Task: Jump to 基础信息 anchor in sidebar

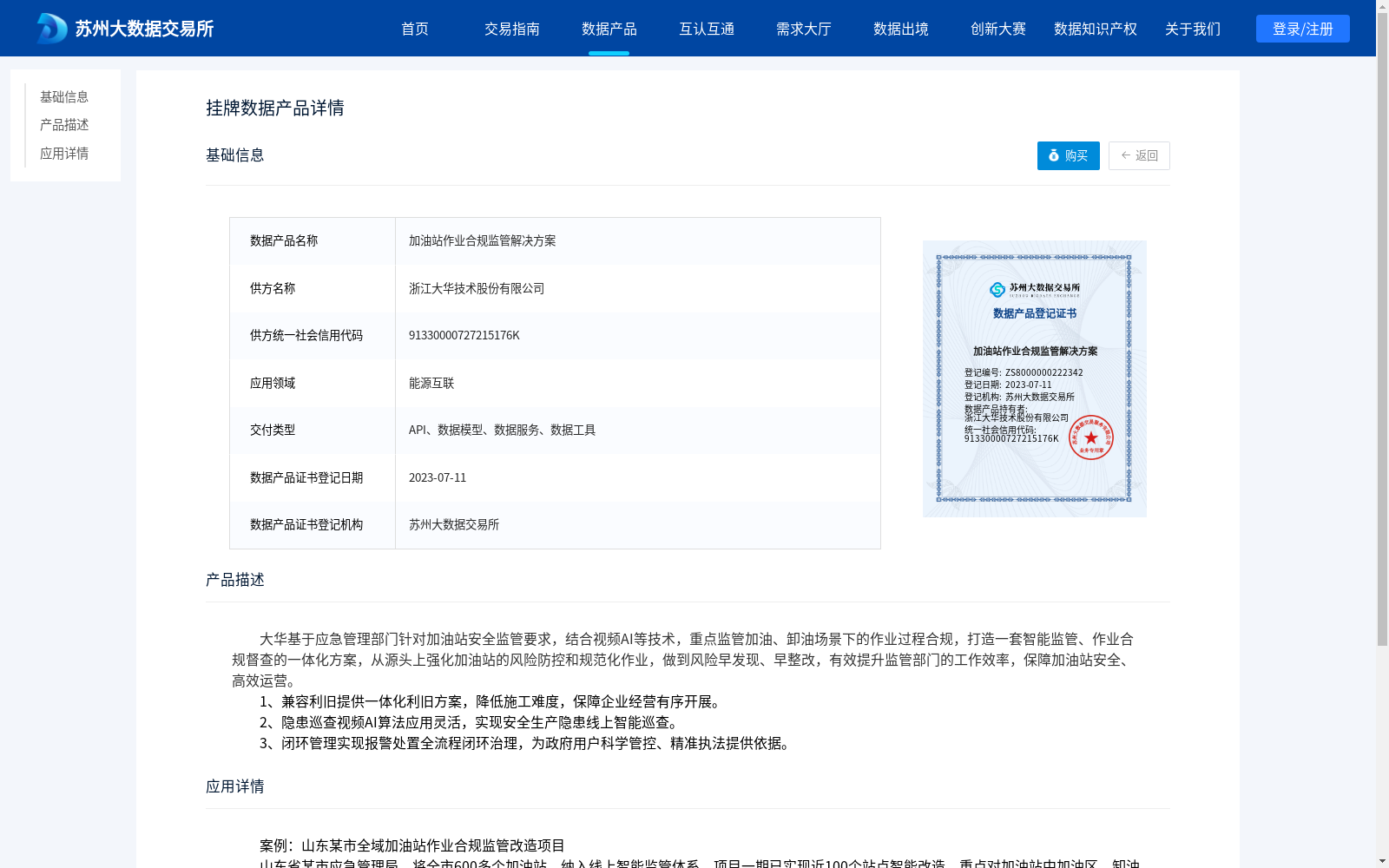Action: tap(64, 97)
